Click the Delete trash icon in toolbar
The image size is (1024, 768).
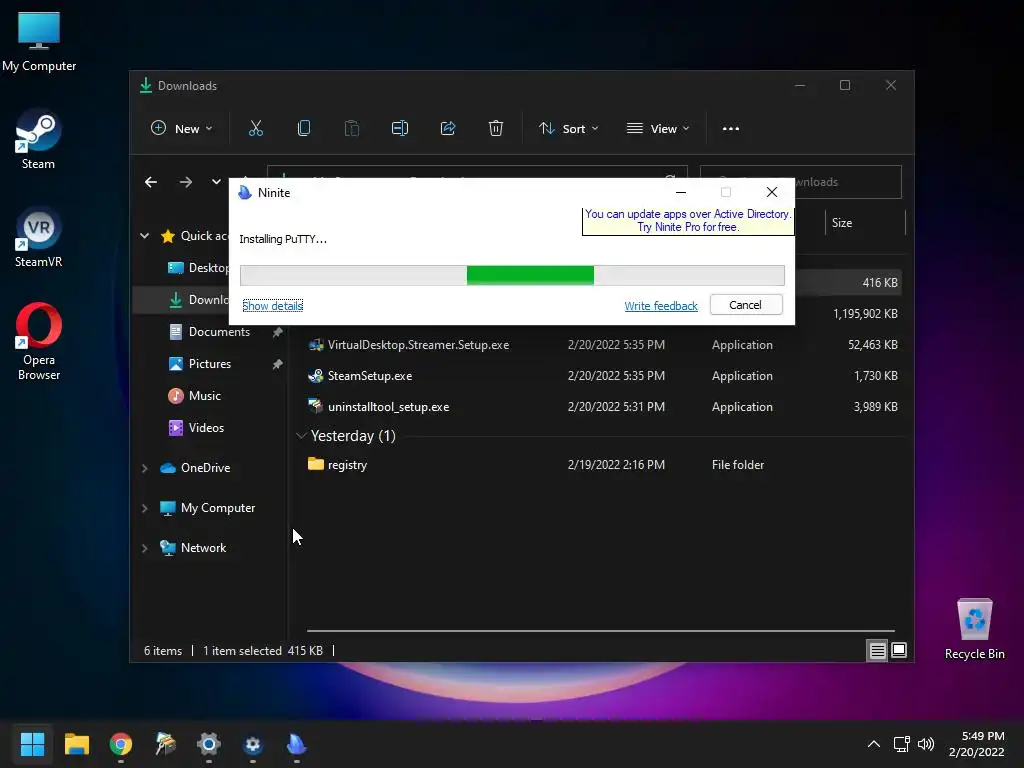(x=496, y=129)
